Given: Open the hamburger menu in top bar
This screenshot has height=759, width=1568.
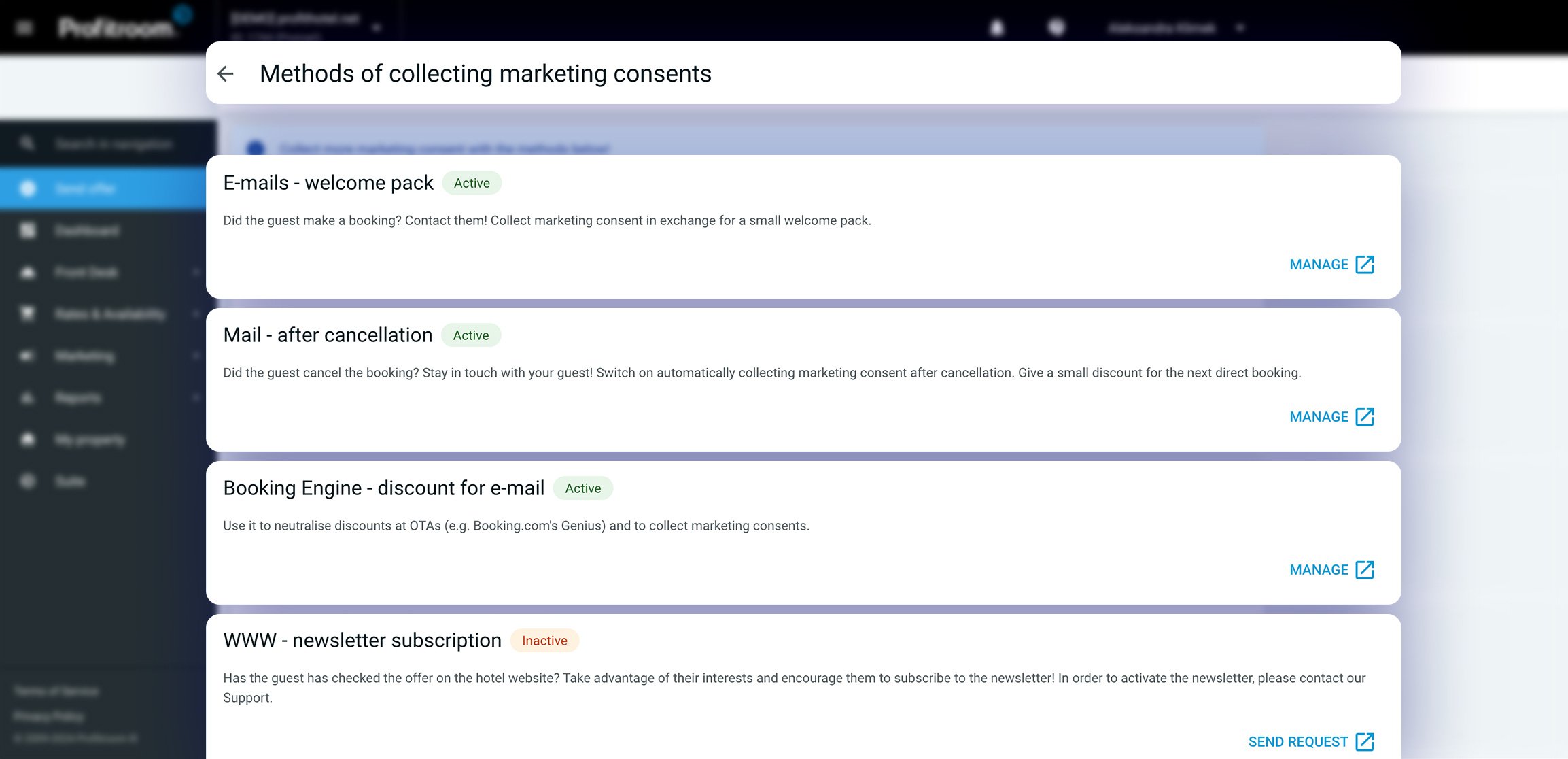Looking at the screenshot, I should [x=24, y=28].
